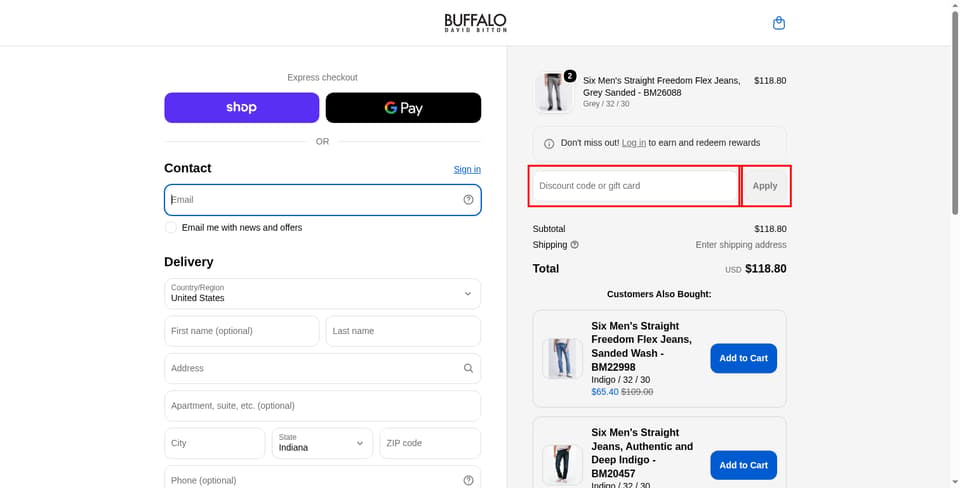This screenshot has height=488, width=960.
Task: Focus the ZIP code field
Action: pyautogui.click(x=430, y=443)
